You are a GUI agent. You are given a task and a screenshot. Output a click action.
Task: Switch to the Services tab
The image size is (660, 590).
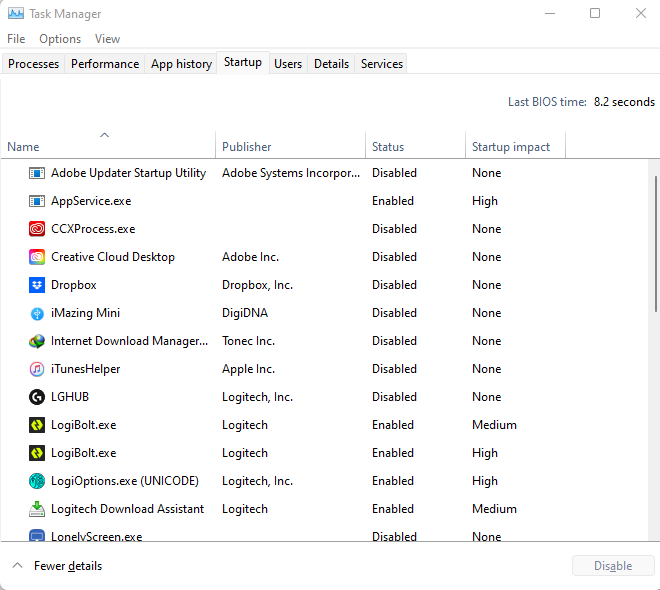pyautogui.click(x=381, y=64)
